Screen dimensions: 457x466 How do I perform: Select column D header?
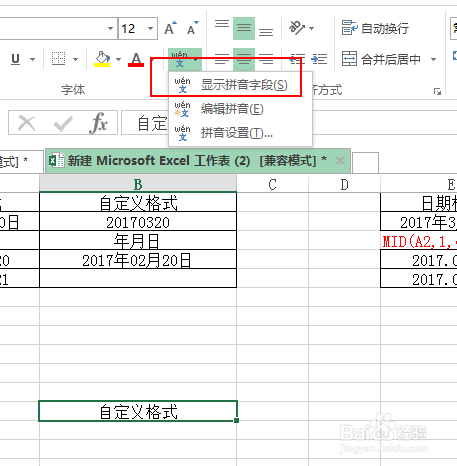[344, 184]
